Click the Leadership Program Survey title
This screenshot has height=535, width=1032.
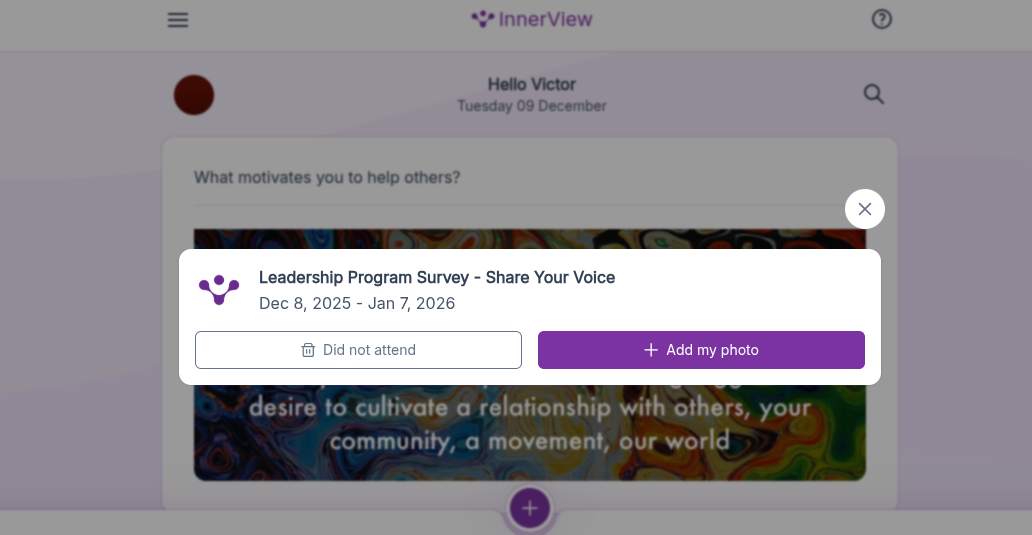[437, 277]
